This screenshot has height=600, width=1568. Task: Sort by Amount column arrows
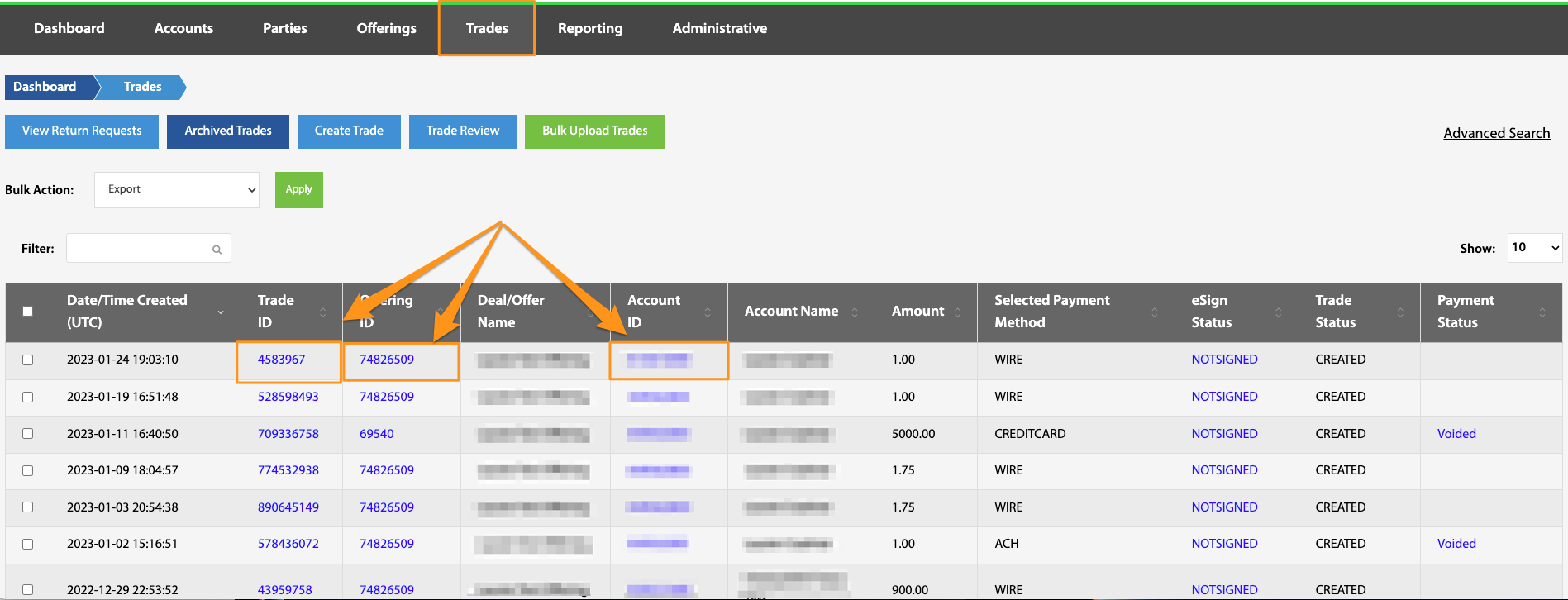(x=957, y=312)
